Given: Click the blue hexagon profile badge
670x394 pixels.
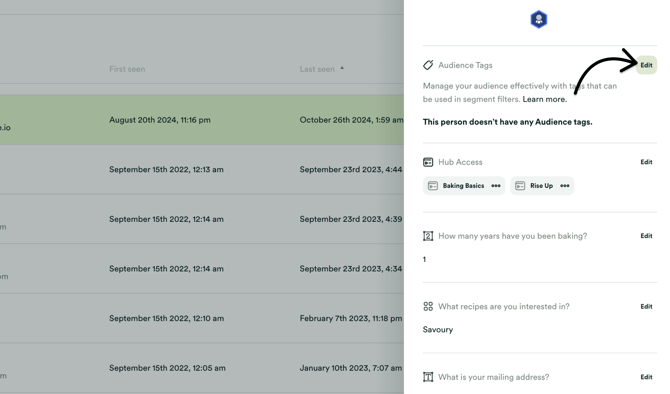Looking at the screenshot, I should tap(539, 19).
